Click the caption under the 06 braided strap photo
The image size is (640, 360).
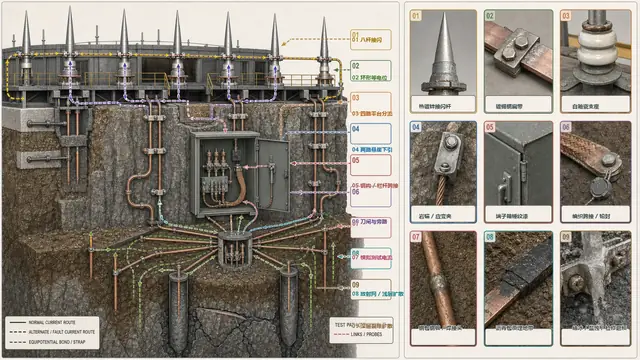pos(596,214)
